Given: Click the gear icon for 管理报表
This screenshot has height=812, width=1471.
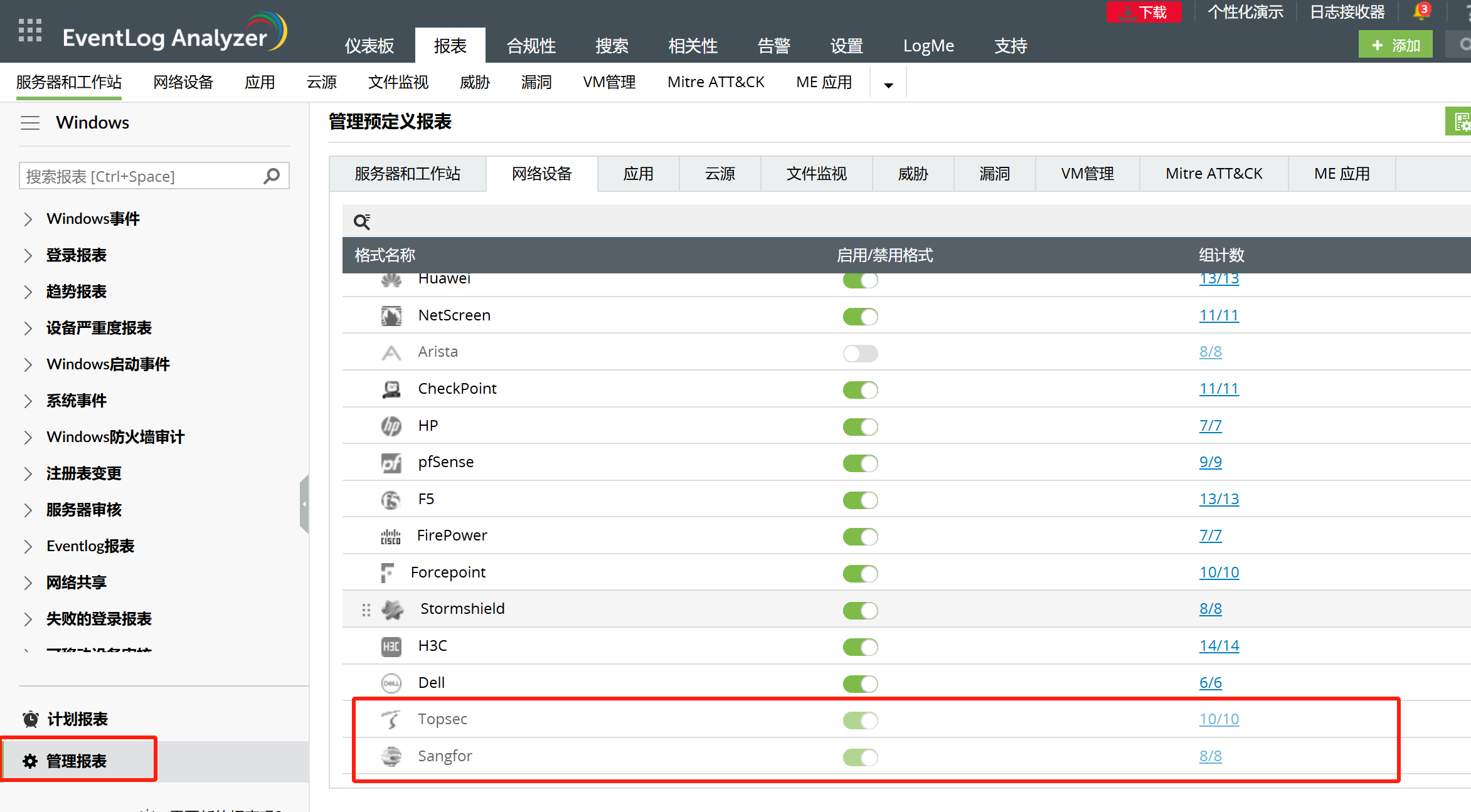Looking at the screenshot, I should click(x=30, y=761).
